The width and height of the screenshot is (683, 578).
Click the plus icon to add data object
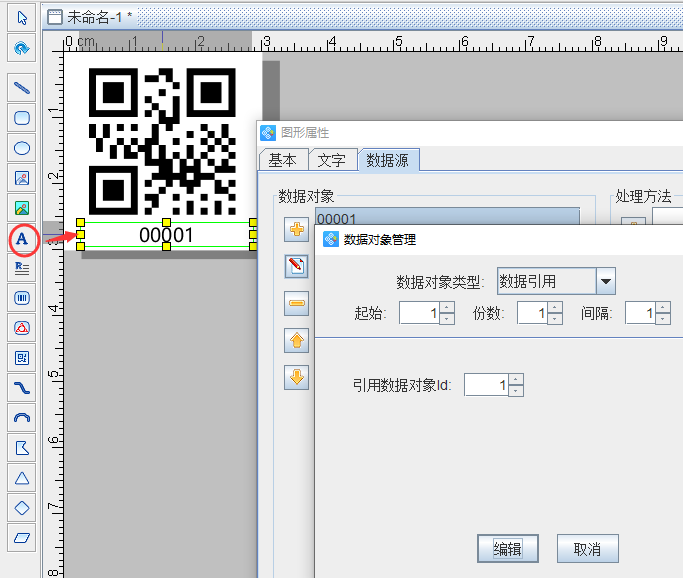[296, 230]
